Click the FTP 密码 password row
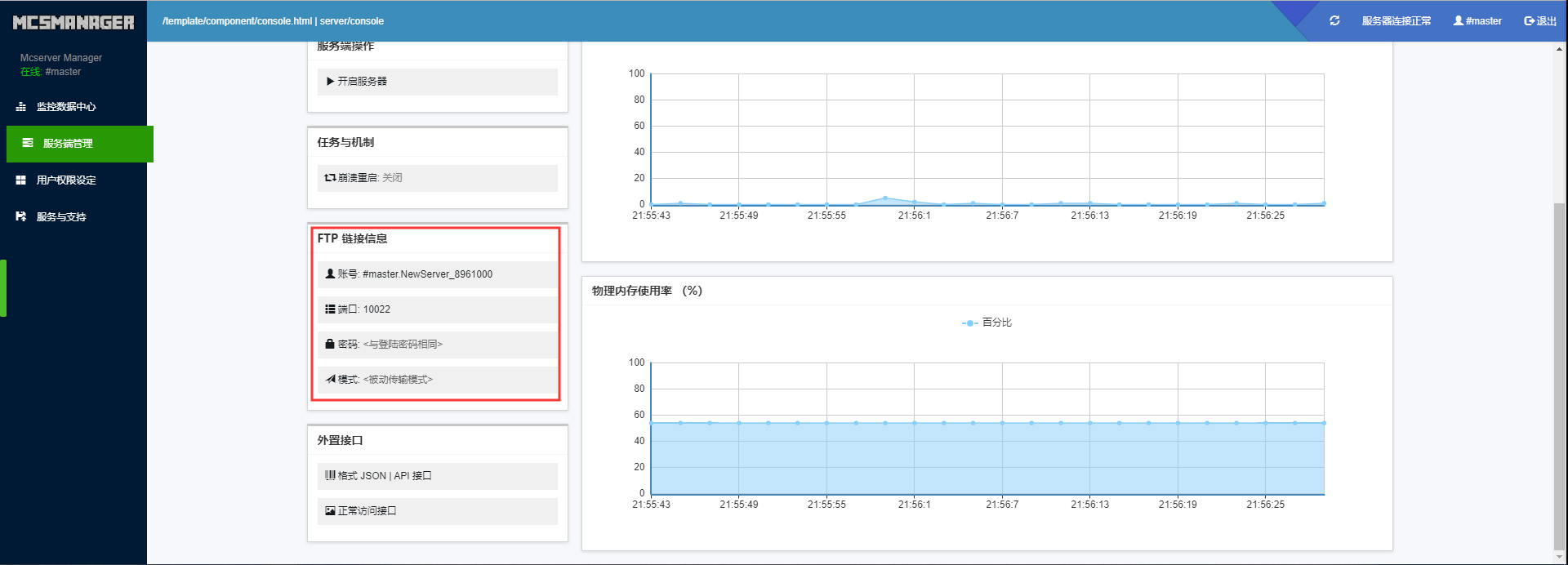This screenshot has height=565, width=1568. (x=437, y=345)
